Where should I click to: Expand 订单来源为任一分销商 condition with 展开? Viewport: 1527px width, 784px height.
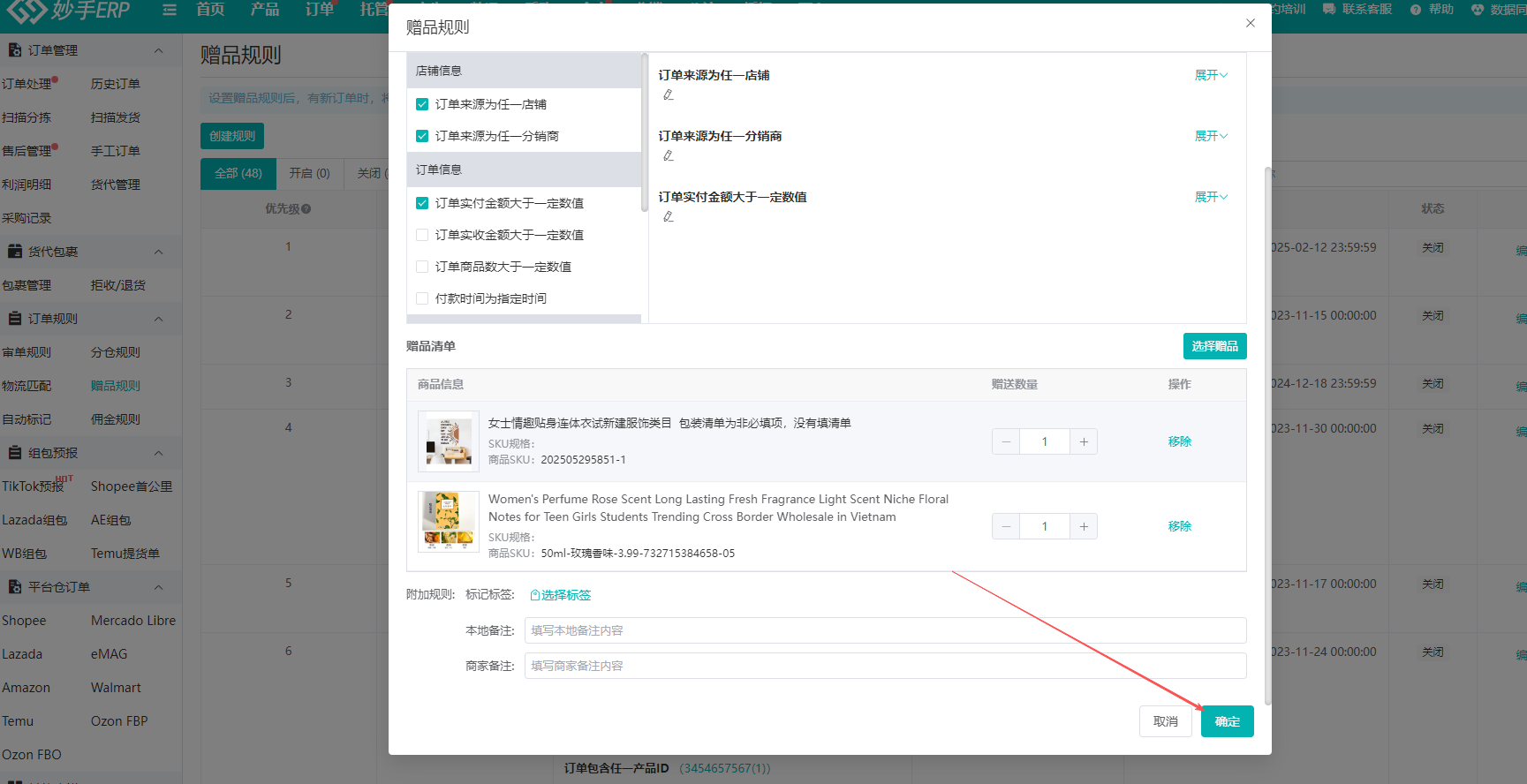pos(1211,136)
